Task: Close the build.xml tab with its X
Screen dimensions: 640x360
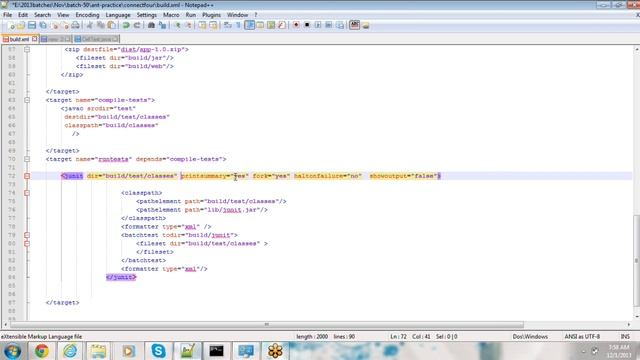Action: pyautogui.click(x=34, y=39)
